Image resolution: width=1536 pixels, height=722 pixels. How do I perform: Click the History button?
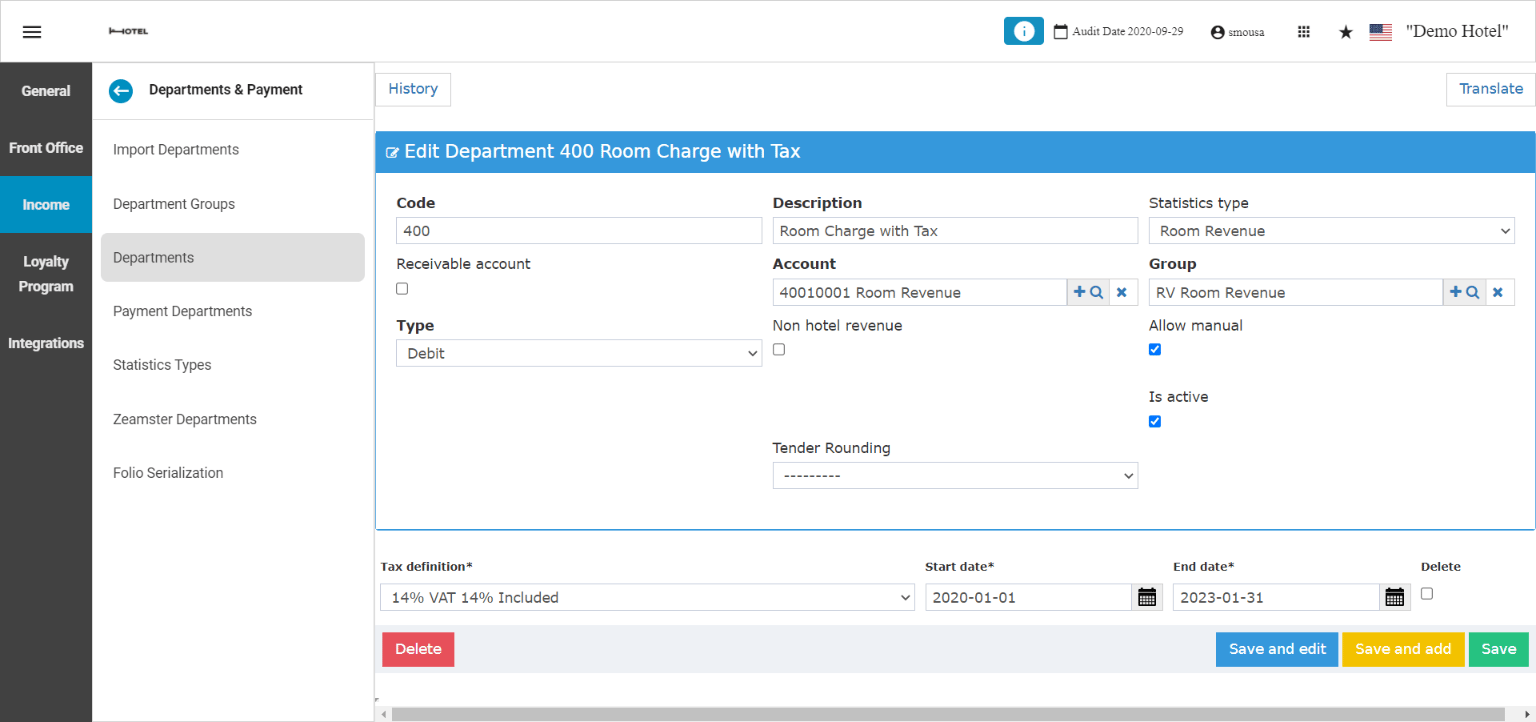pyautogui.click(x=413, y=89)
